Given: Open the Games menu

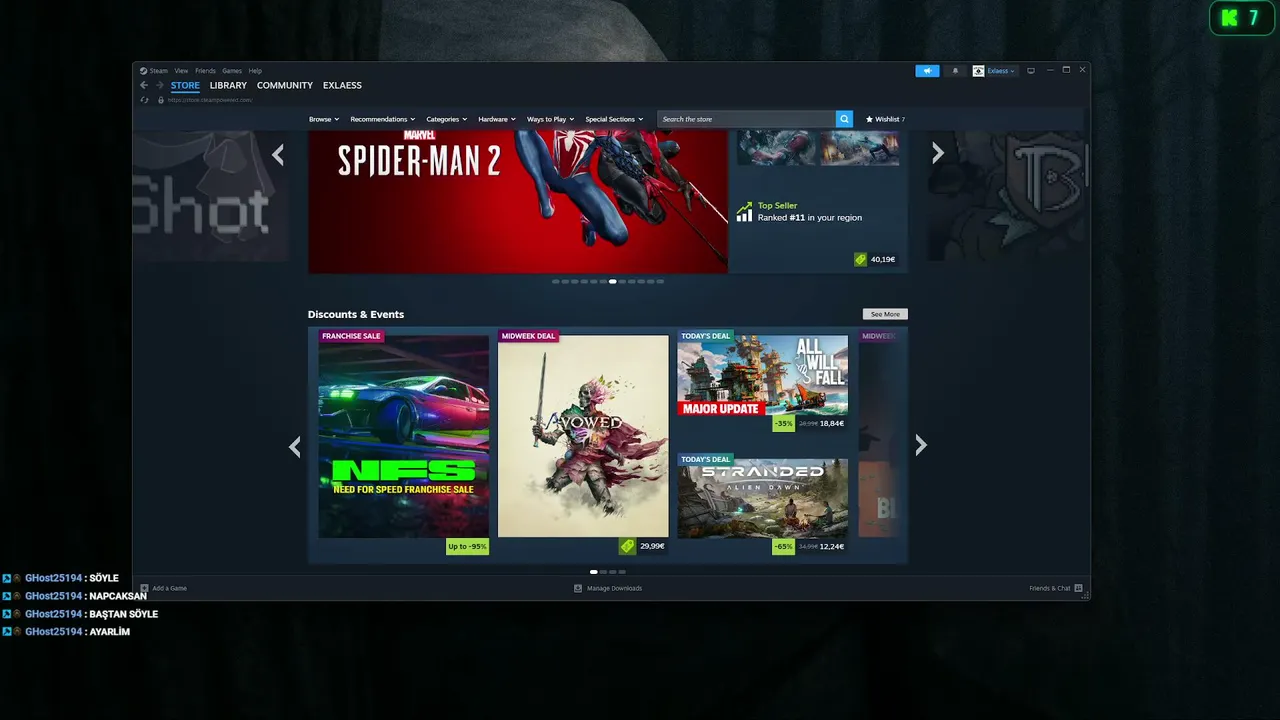Looking at the screenshot, I should click(x=232, y=71).
